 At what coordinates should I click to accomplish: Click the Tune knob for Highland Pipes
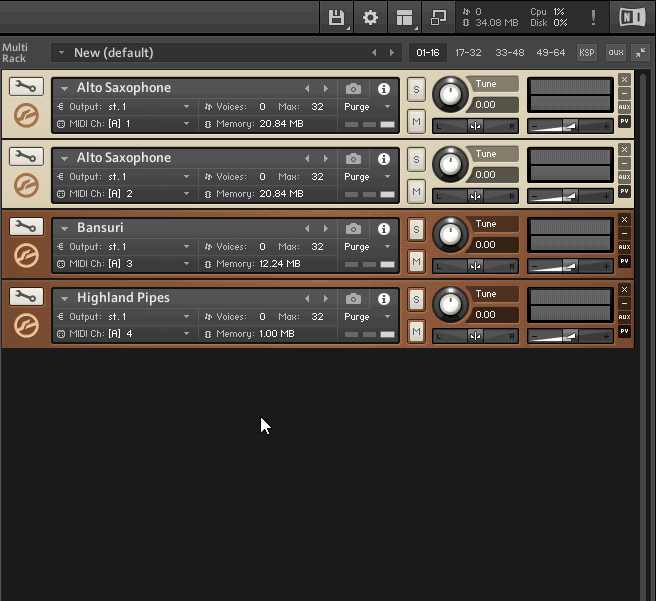[450, 304]
